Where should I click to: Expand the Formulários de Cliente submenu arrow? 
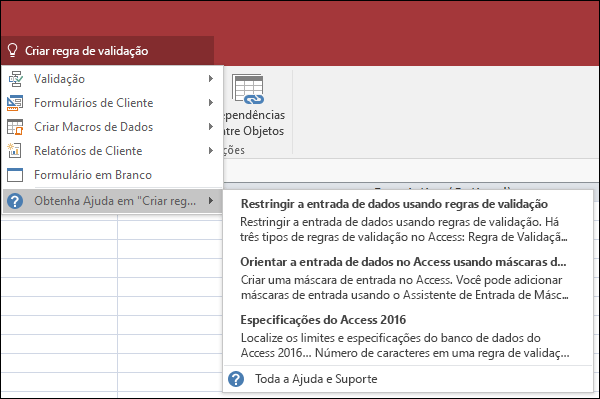click(x=210, y=103)
